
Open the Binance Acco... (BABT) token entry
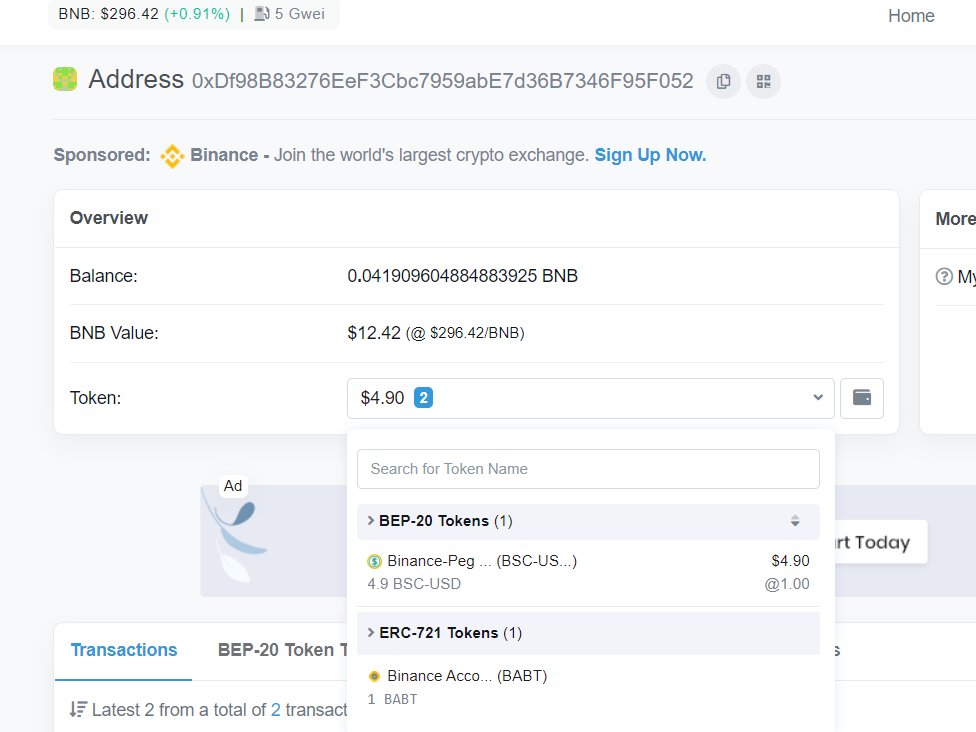click(x=588, y=687)
